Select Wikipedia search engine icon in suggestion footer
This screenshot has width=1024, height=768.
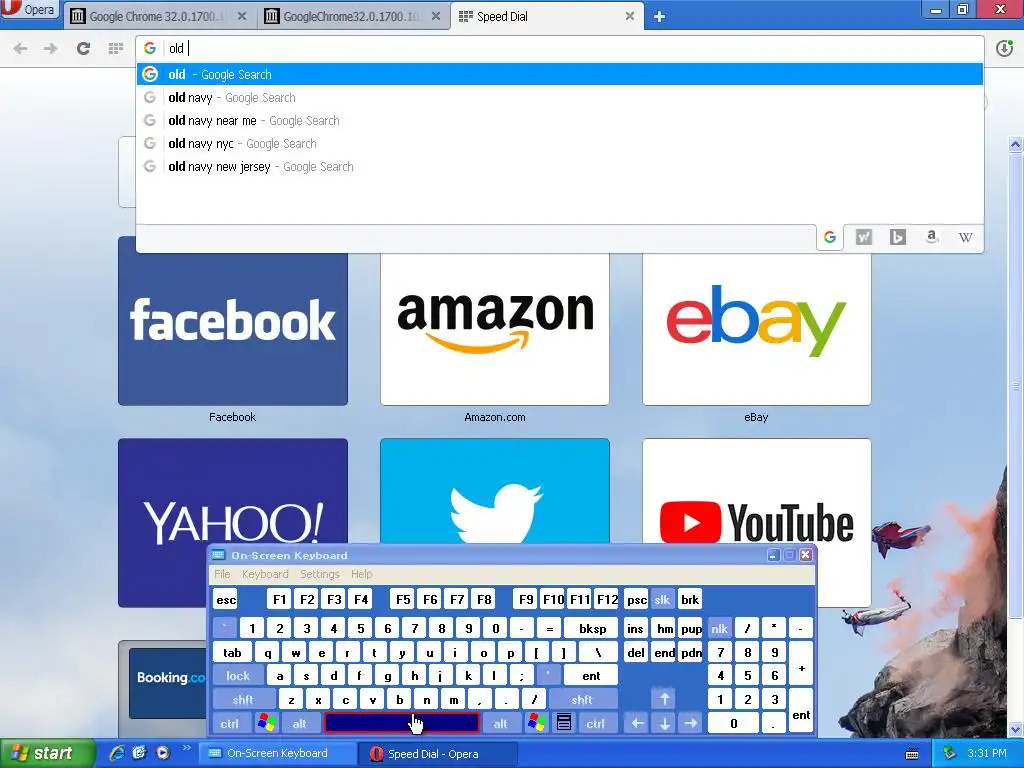(x=966, y=237)
